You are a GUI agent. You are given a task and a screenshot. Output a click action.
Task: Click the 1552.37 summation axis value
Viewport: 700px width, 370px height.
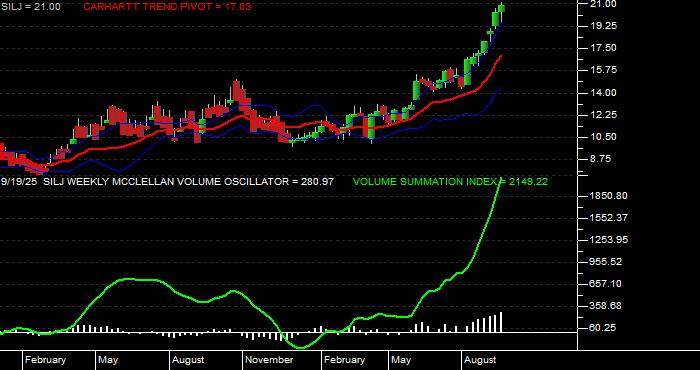click(609, 218)
